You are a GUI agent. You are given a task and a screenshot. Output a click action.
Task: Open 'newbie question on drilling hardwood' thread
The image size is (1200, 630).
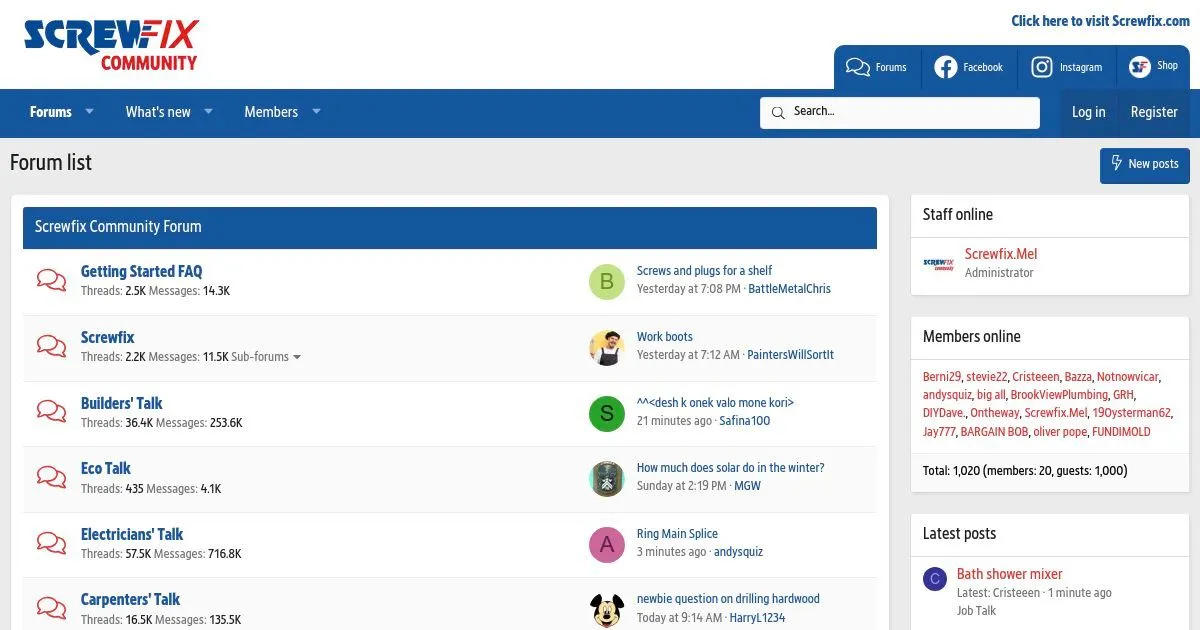click(728, 599)
